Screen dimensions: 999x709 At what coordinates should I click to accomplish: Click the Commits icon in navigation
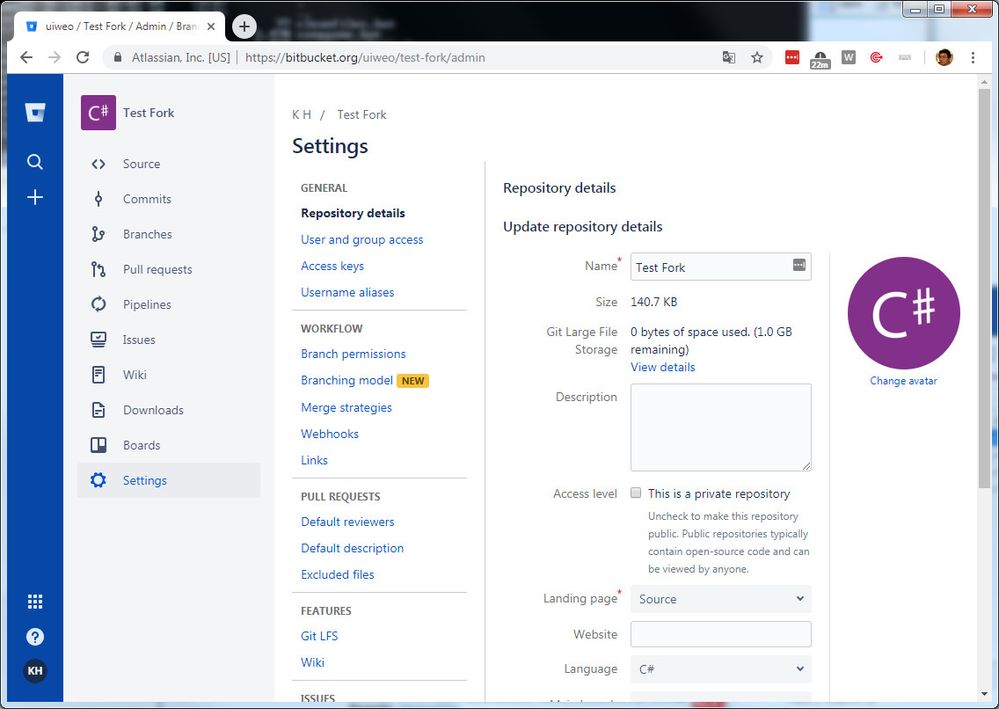tap(98, 199)
